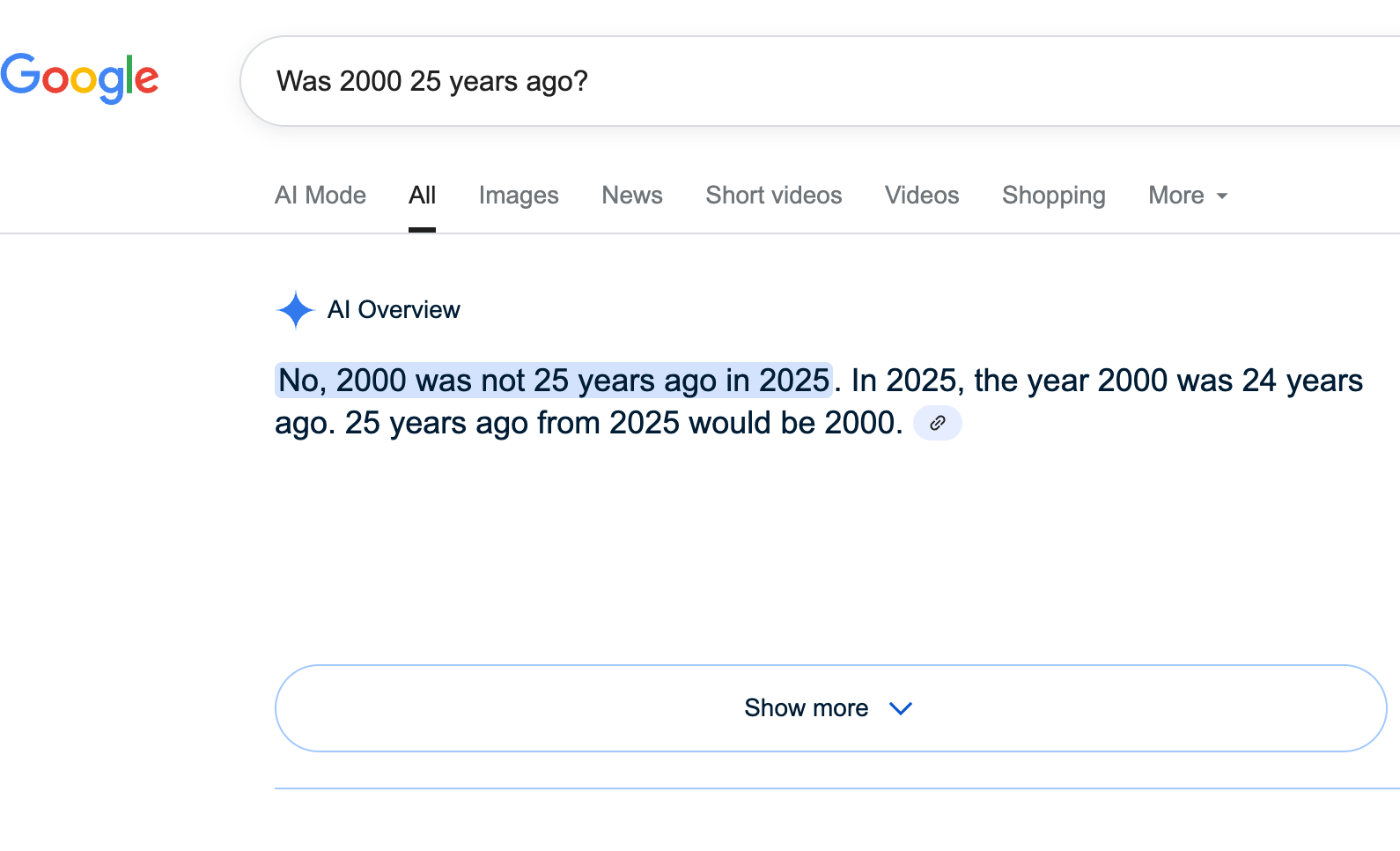Click the caret arrow next to More
This screenshot has width=1400, height=851.
pos(1222,196)
